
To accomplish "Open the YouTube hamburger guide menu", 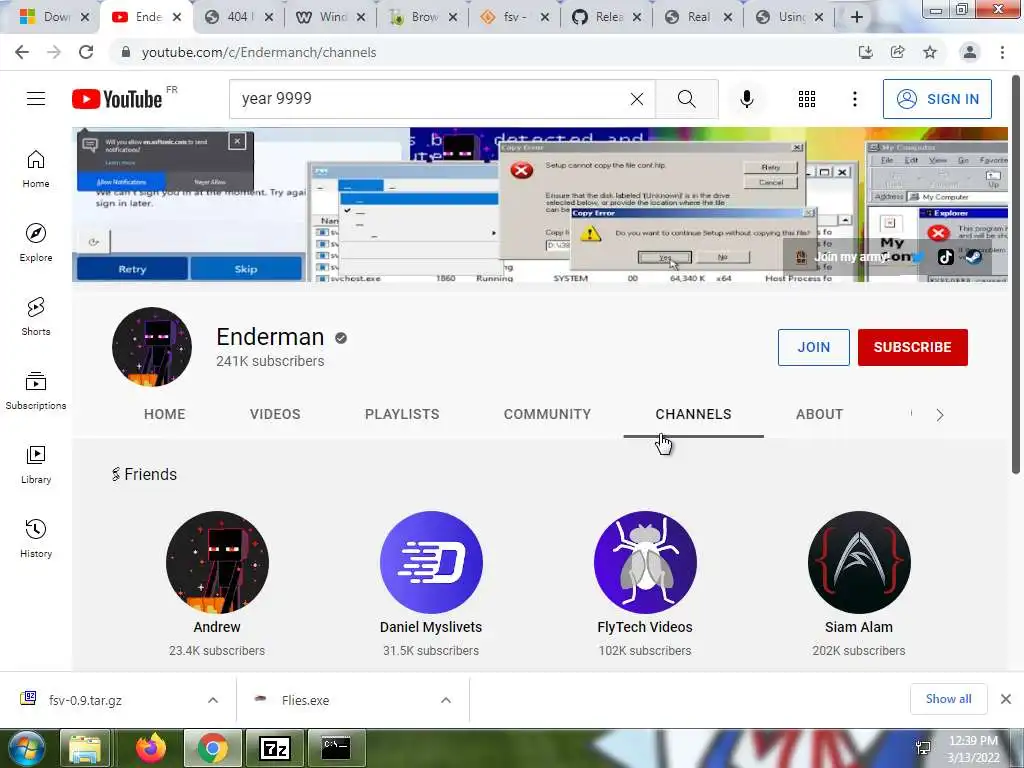I will 36,99.
